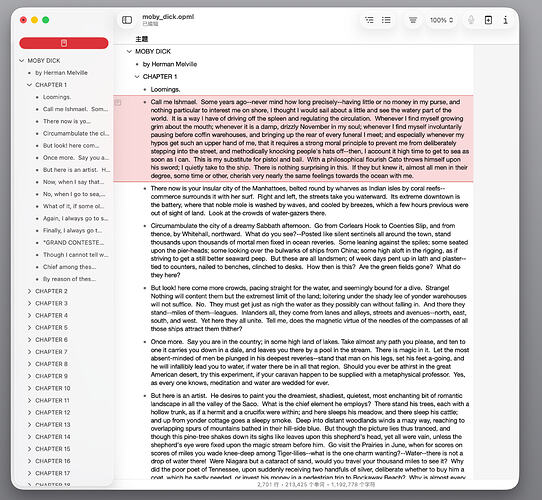Viewport: 542px width, 500px height.
Task: Open the 100% zoom dropdown
Action: pyautogui.click(x=441, y=20)
